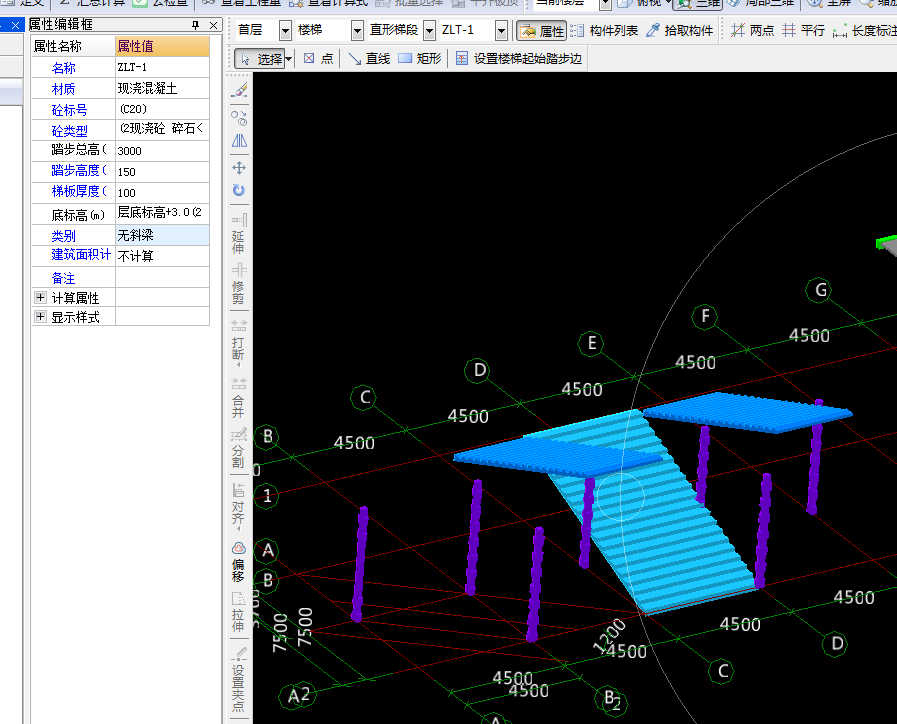
Task: Pin the 属性编辑框 panel
Action: click(x=195, y=24)
